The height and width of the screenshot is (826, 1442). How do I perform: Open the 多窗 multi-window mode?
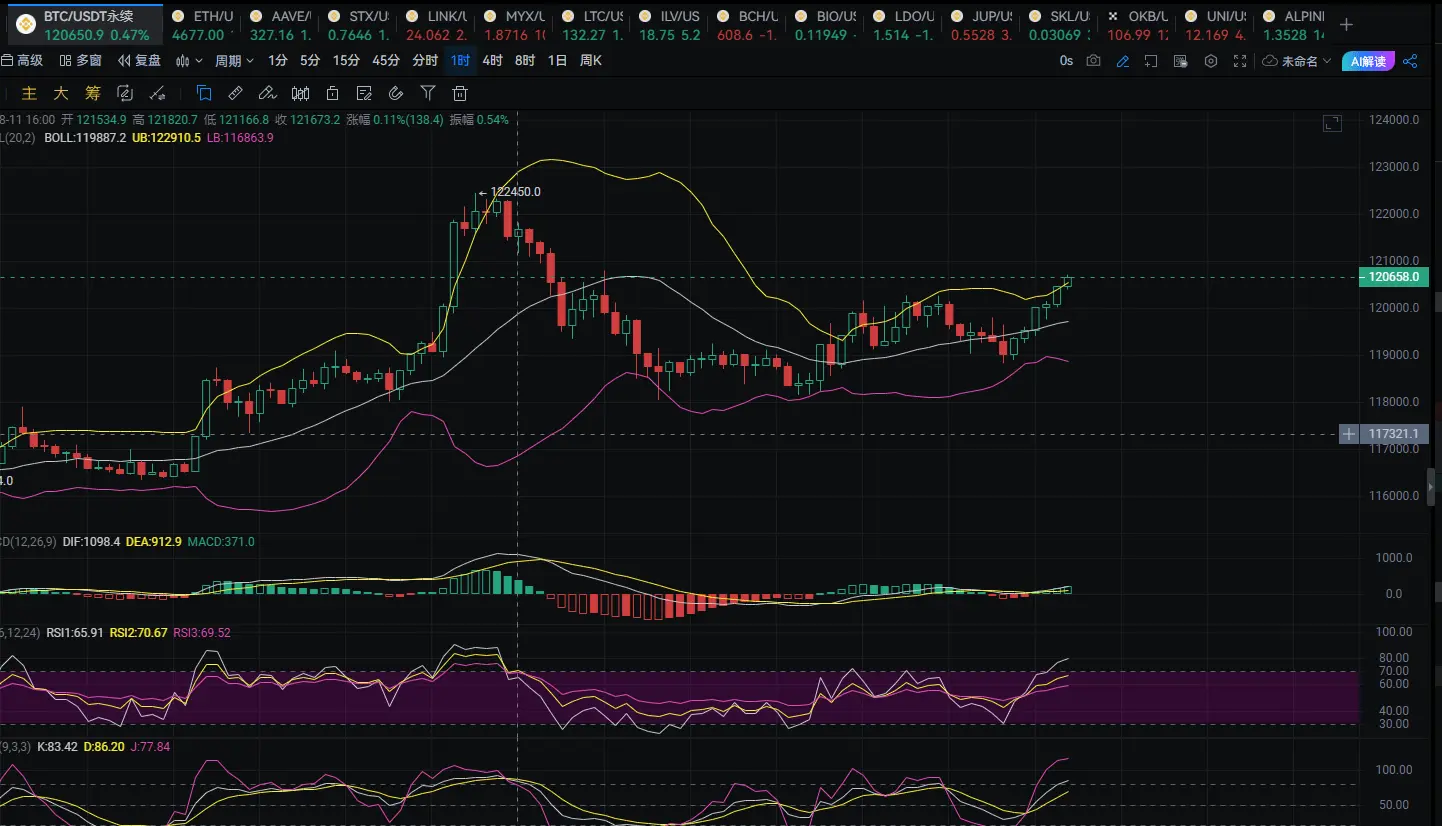[x=80, y=61]
